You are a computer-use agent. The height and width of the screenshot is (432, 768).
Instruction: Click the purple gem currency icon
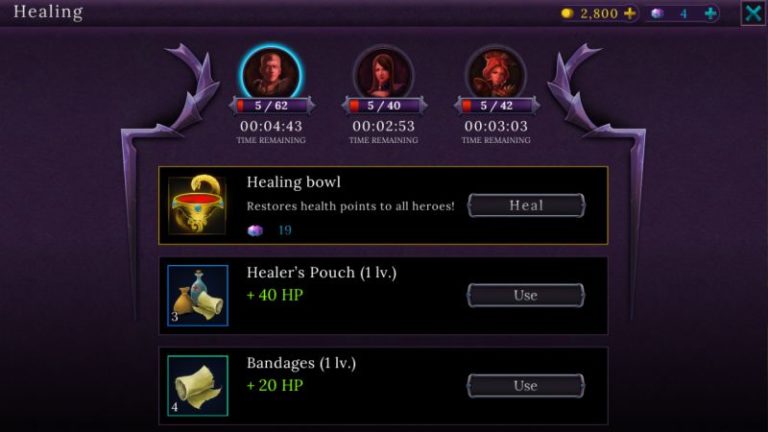coord(657,13)
